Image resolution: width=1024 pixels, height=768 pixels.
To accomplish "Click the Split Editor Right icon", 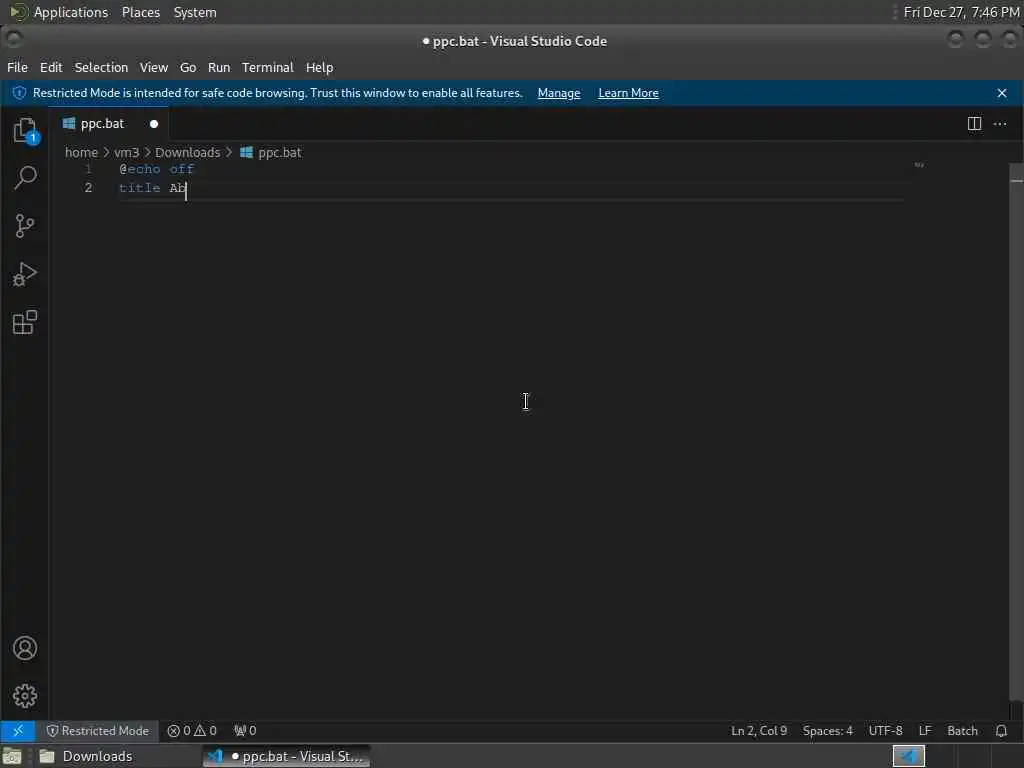I will click(x=974, y=123).
